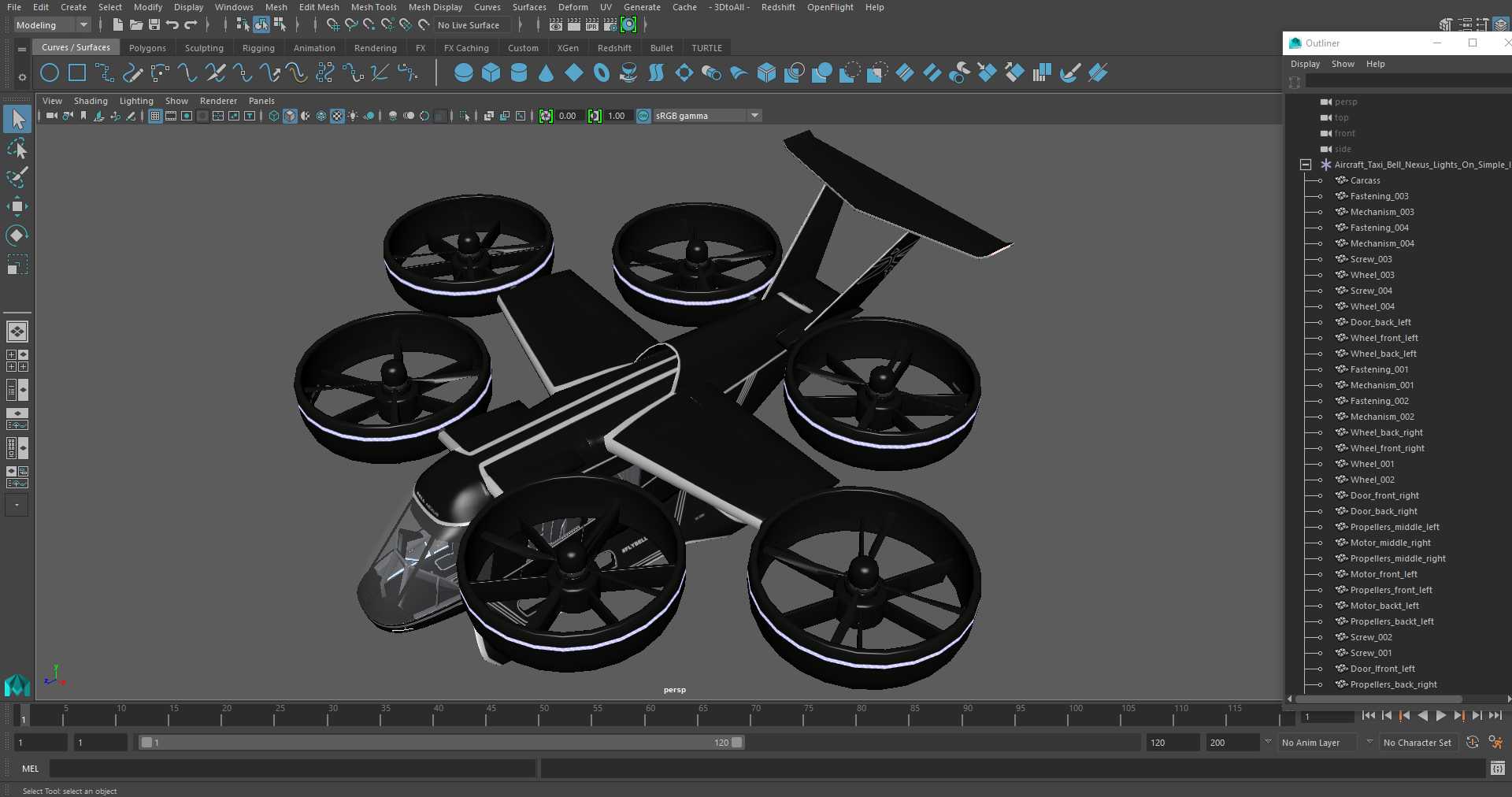Click the range slider end handle

[x=736, y=743]
